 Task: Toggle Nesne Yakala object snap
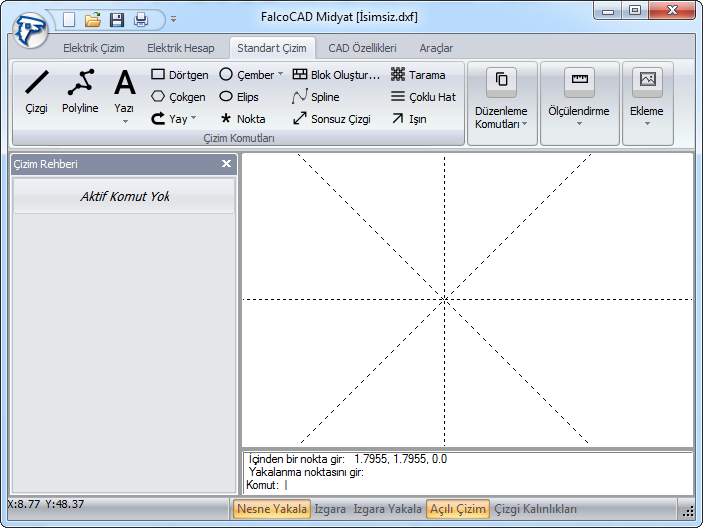[272, 509]
